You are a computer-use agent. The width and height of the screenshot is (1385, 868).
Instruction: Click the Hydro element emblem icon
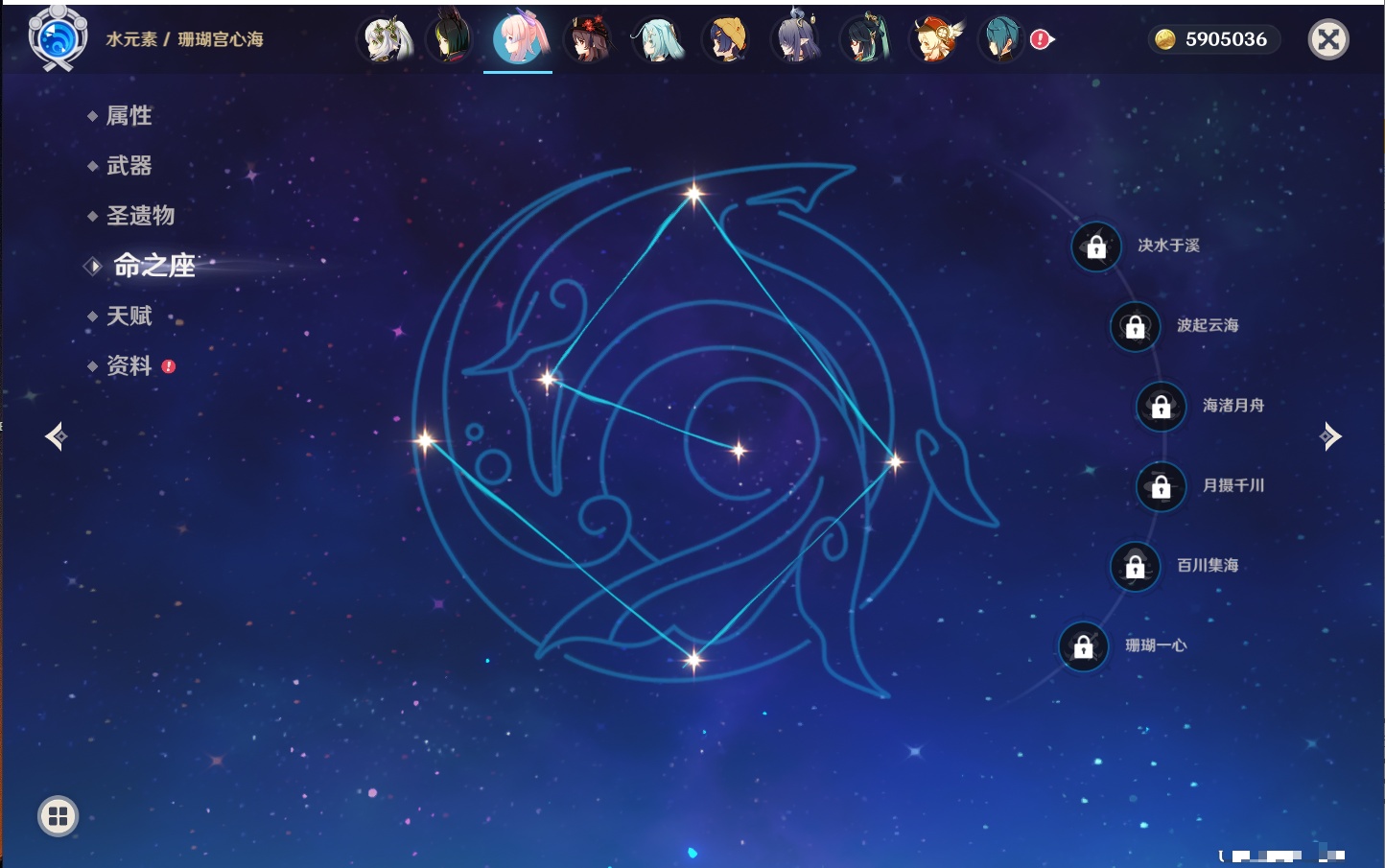point(58,37)
